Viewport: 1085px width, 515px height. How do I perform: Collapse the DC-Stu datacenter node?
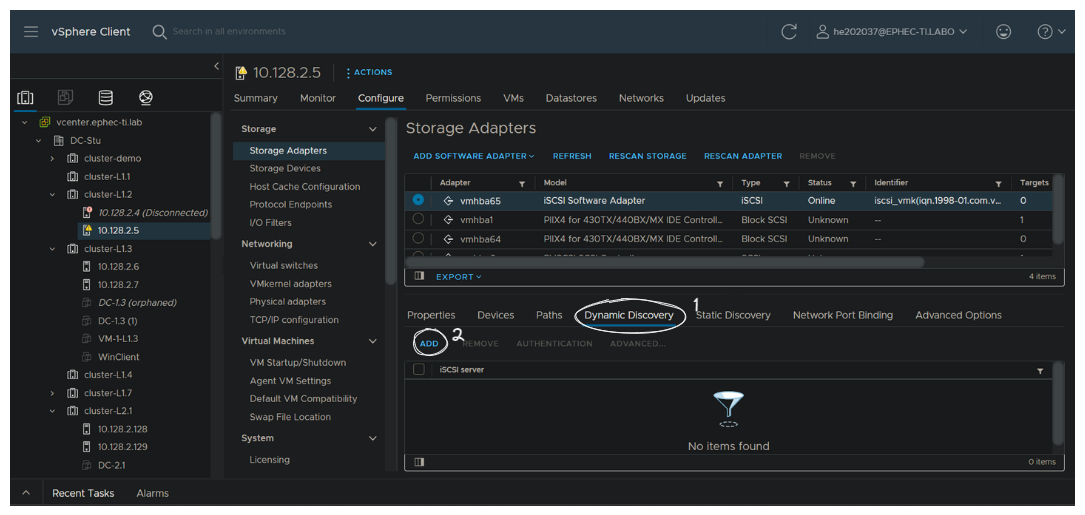39,141
